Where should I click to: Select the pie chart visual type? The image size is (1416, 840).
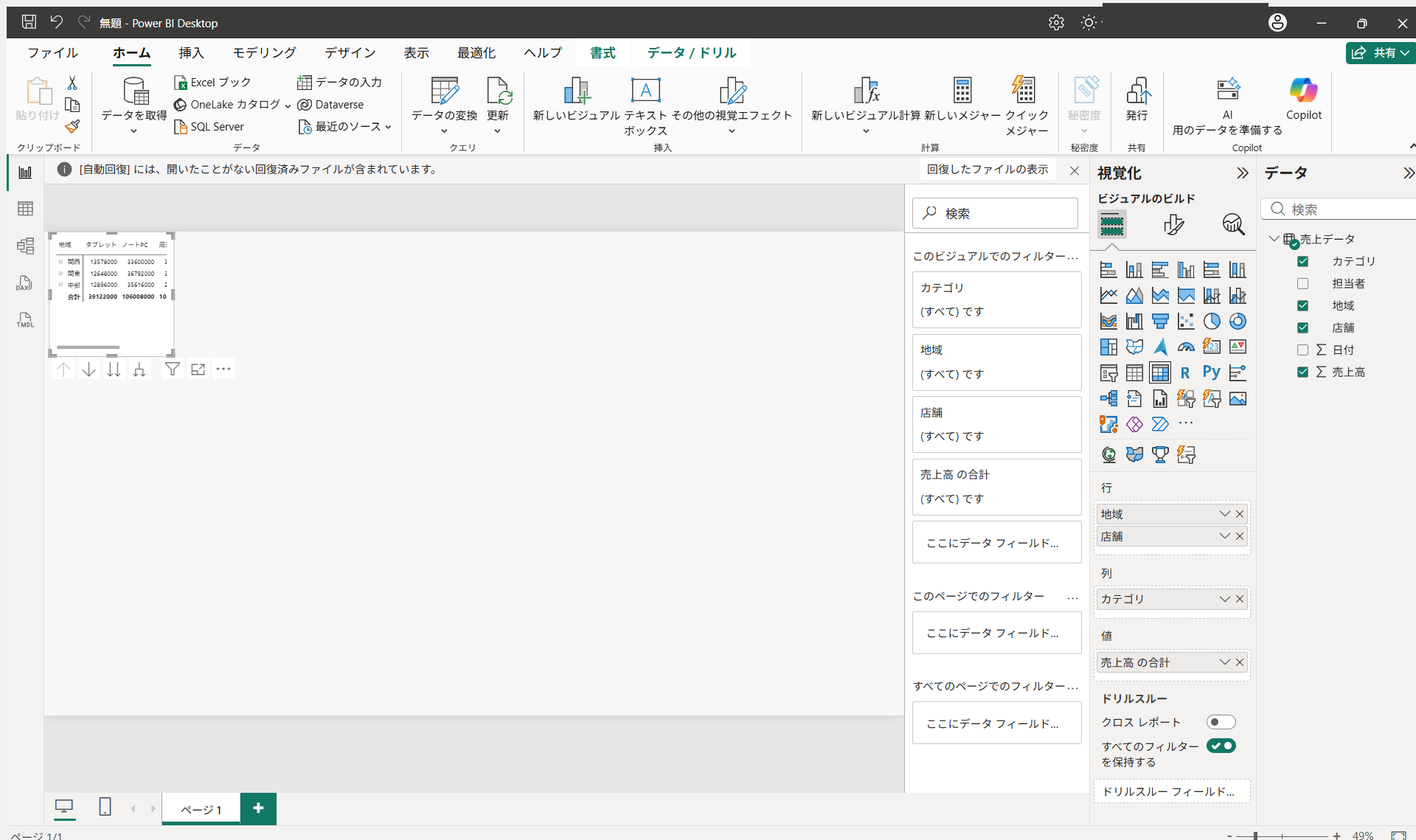coord(1212,322)
